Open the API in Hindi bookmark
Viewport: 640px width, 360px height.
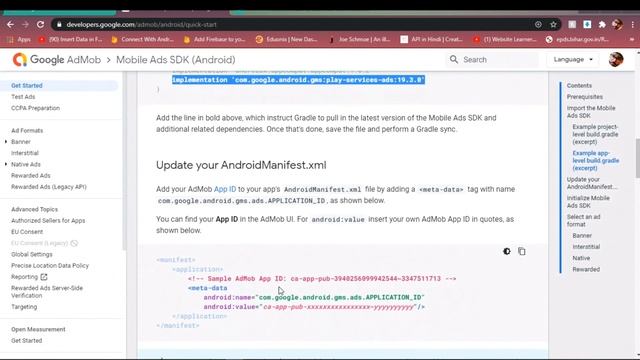click(x=432, y=40)
